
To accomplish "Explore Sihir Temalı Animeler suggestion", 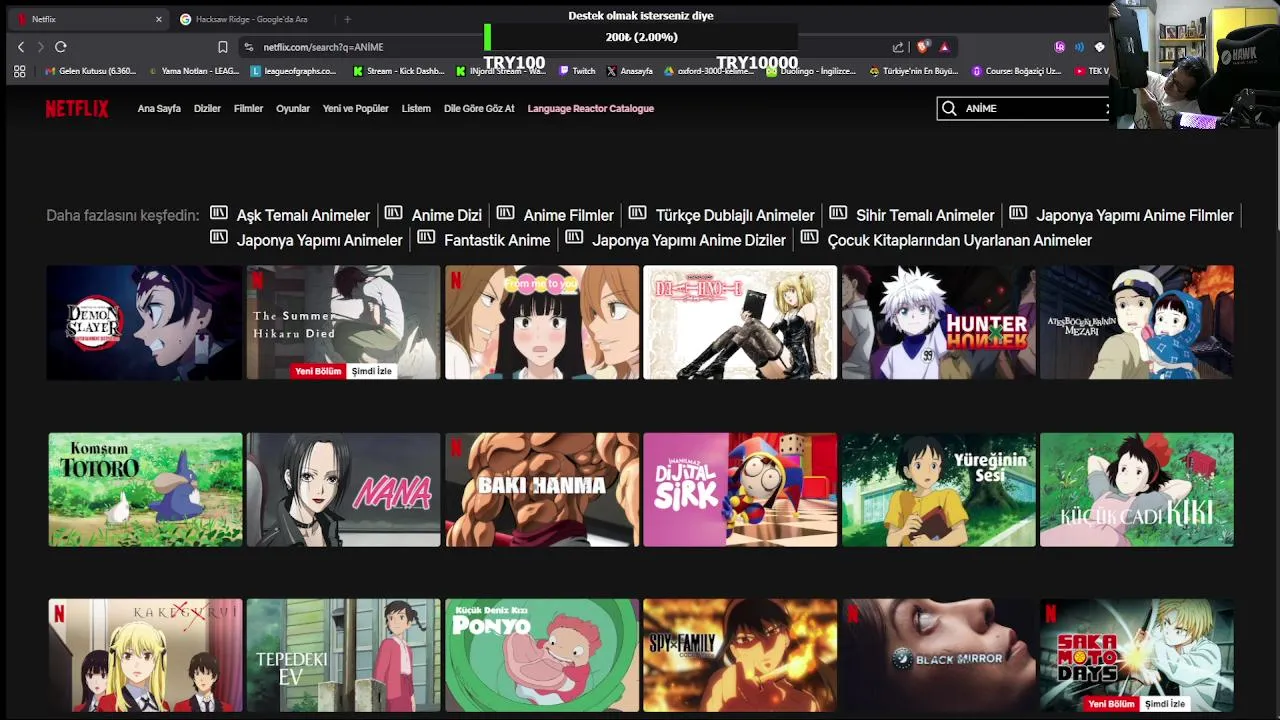I will (925, 215).
